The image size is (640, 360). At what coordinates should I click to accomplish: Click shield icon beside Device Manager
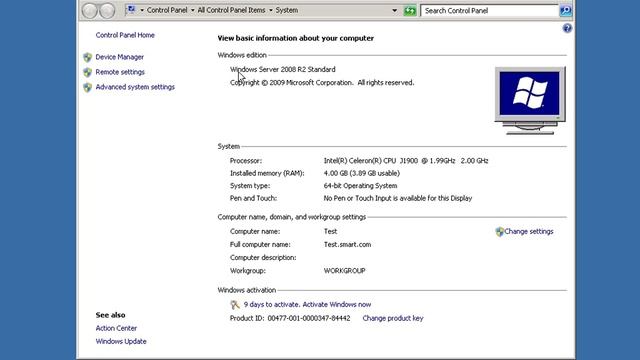[x=87, y=57]
